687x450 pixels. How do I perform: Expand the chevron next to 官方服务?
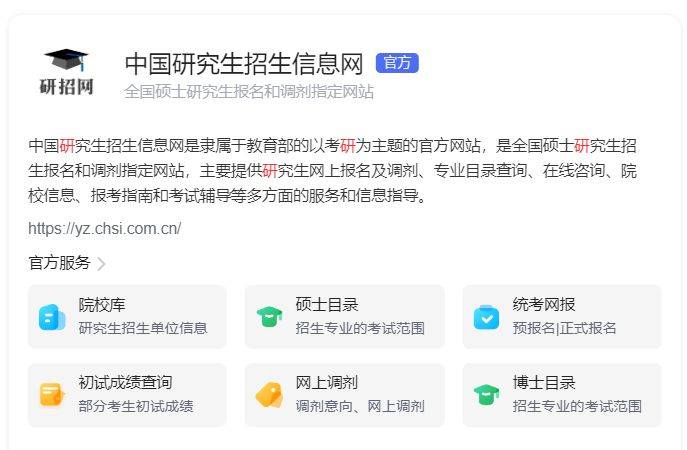[x=101, y=264]
